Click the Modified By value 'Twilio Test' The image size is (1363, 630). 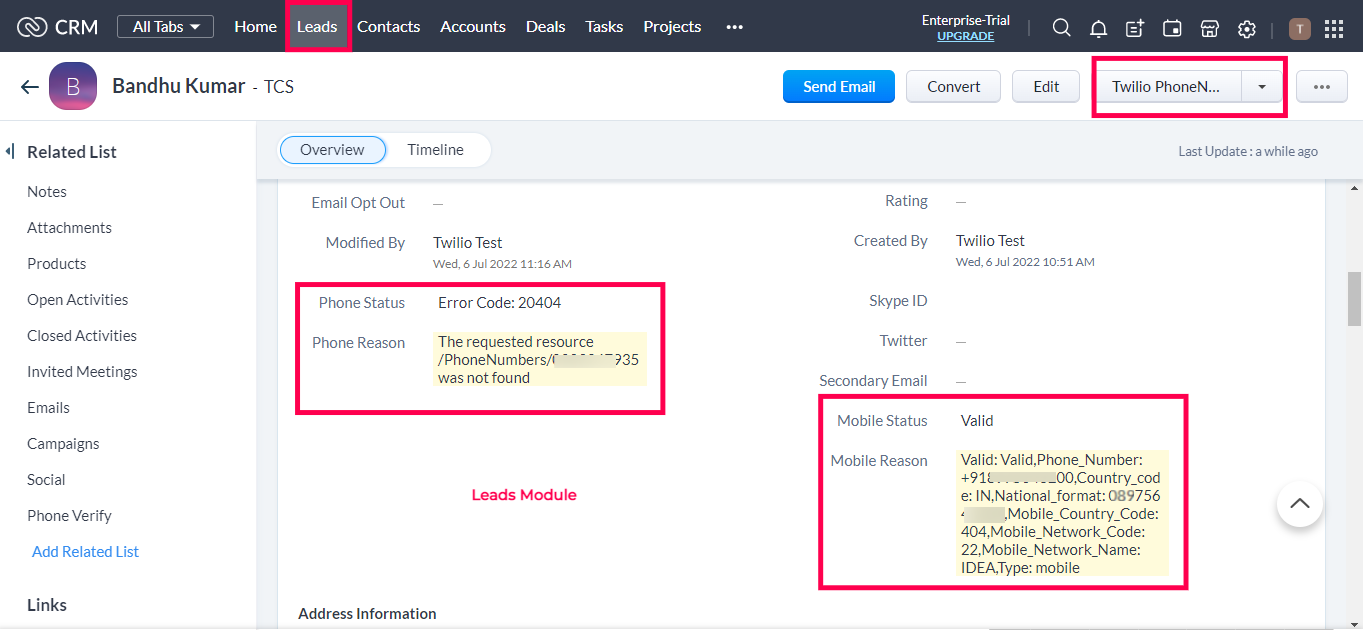click(x=468, y=243)
